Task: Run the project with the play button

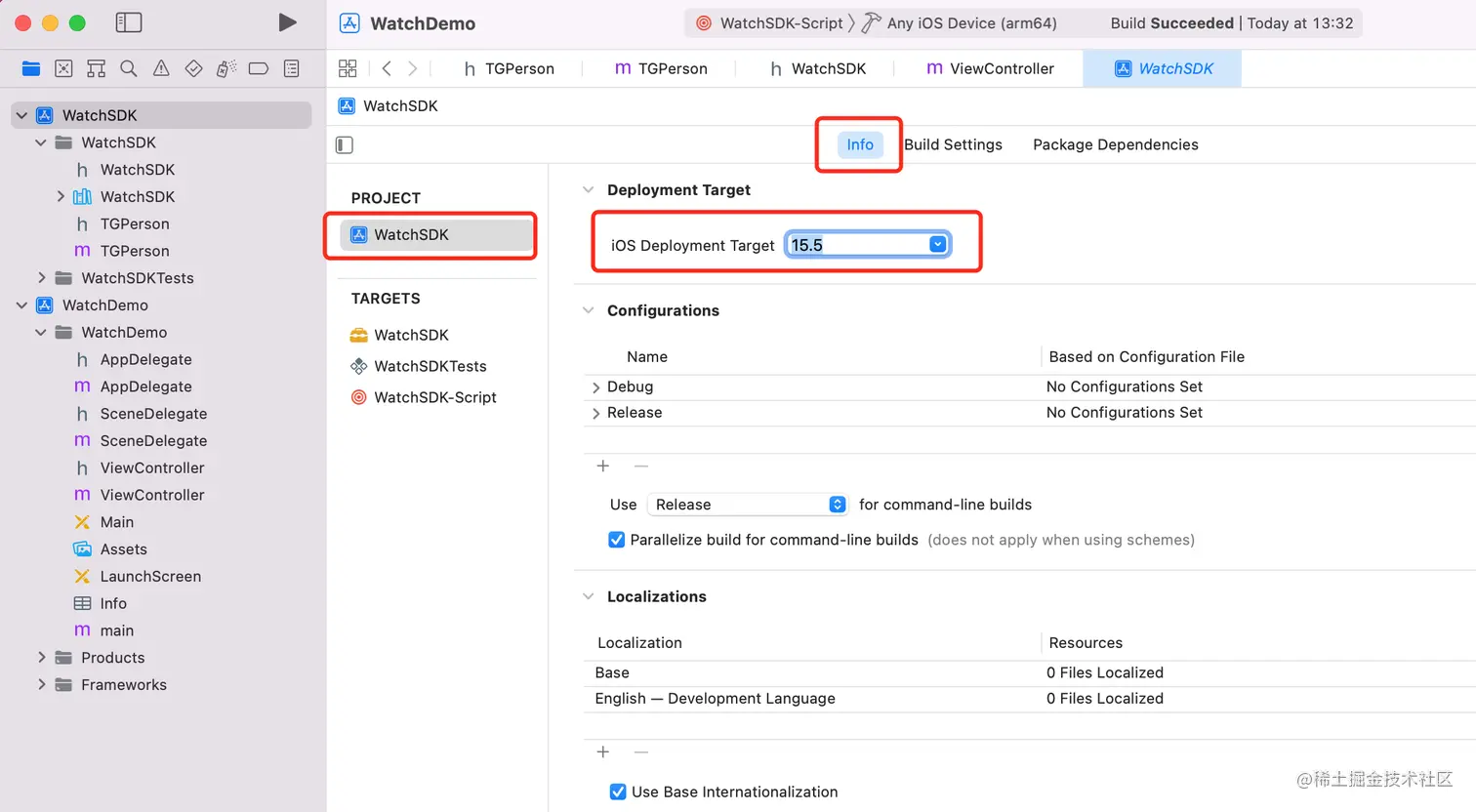Action: coord(287,22)
